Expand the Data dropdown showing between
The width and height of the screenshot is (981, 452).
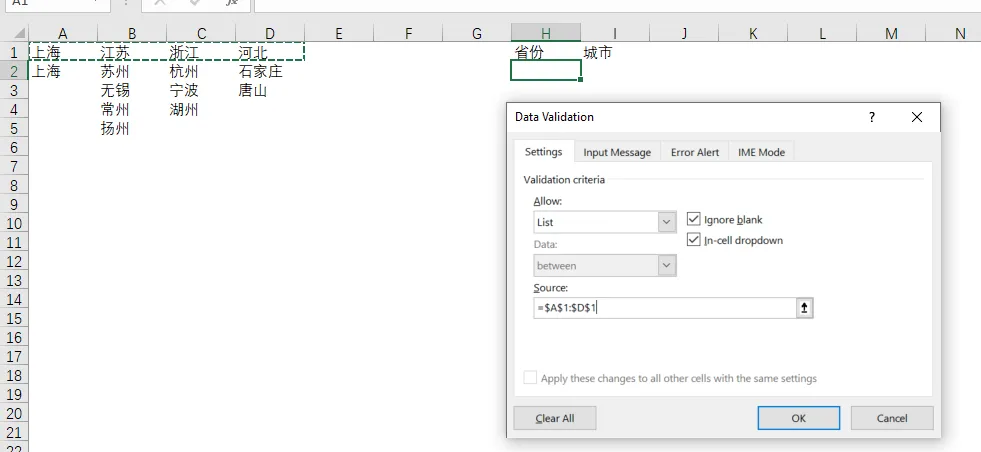[x=666, y=266]
